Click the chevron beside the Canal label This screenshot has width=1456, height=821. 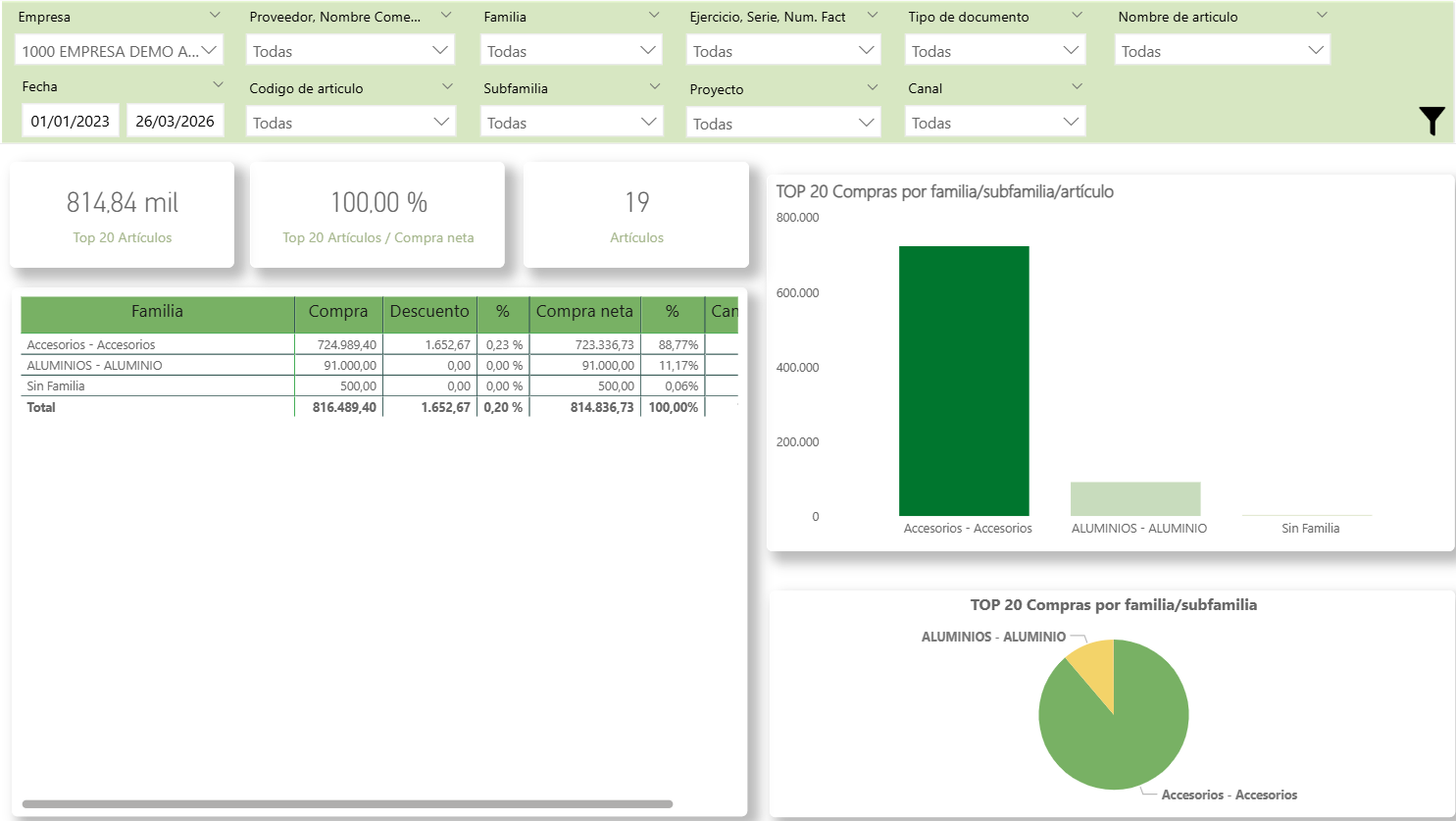point(1077,86)
